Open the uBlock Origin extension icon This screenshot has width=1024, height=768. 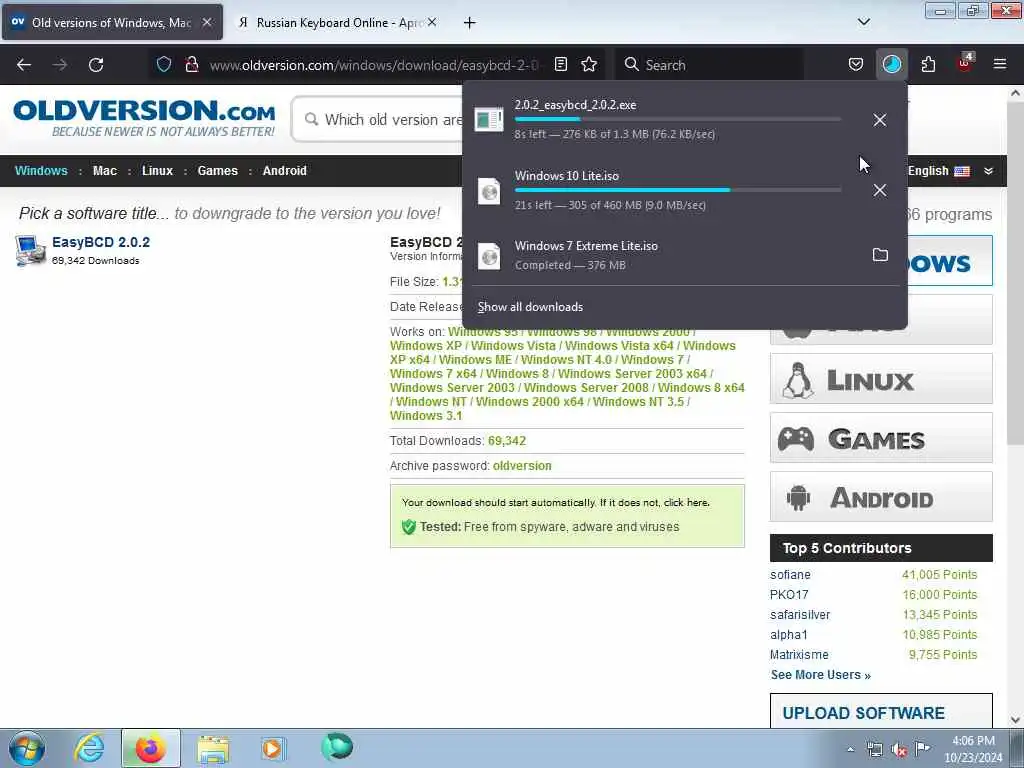coord(965,63)
